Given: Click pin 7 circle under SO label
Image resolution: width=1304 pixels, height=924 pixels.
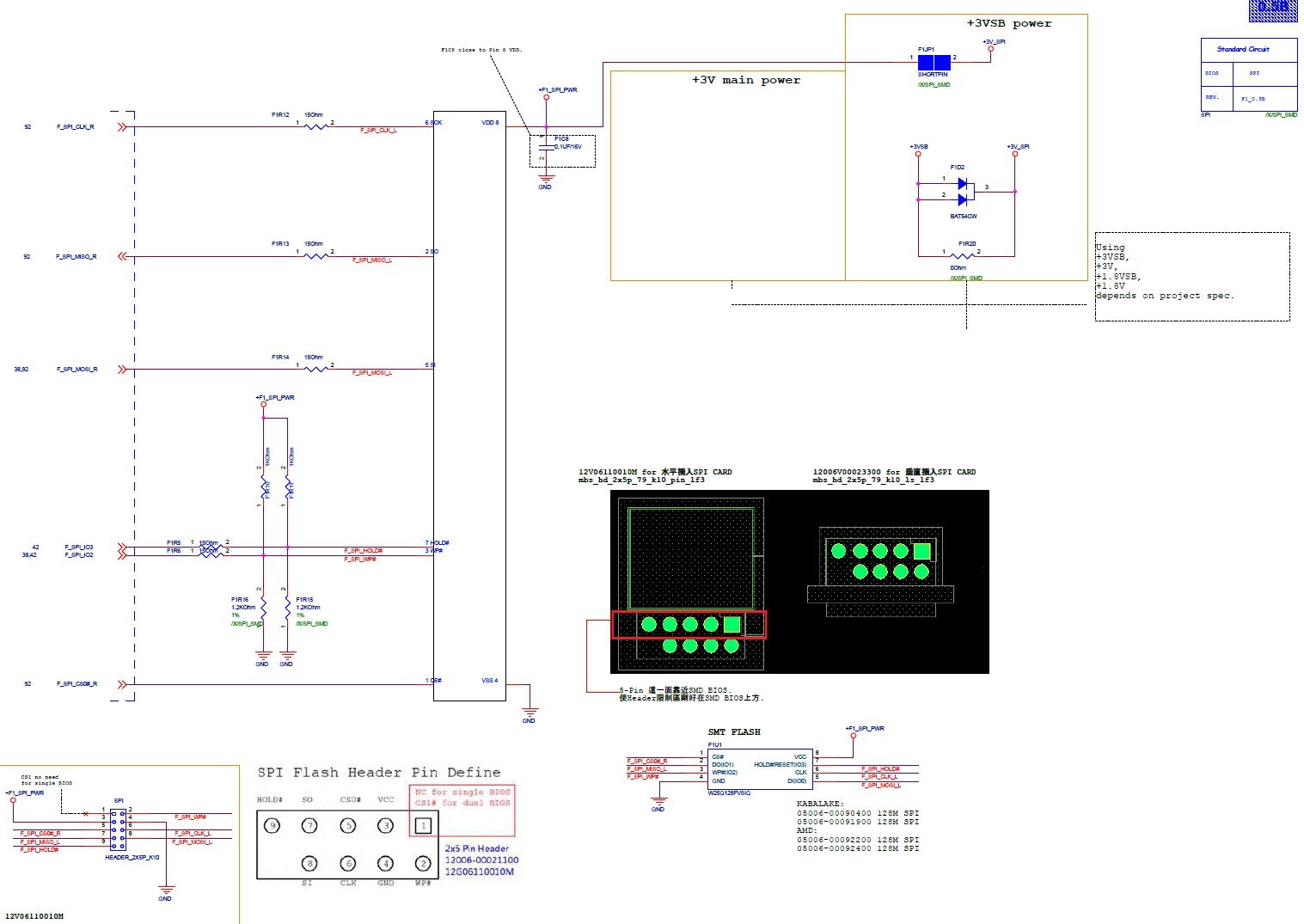Looking at the screenshot, I should coord(309,826).
